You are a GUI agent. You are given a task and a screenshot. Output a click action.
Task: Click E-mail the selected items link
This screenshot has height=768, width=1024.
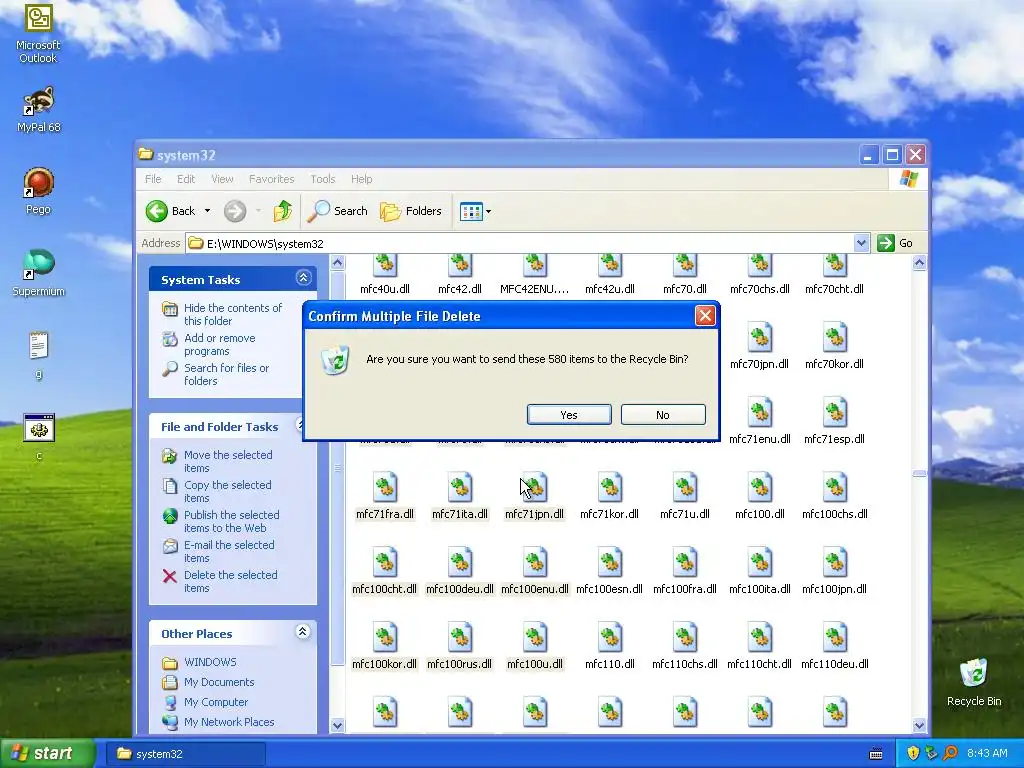tap(229, 551)
